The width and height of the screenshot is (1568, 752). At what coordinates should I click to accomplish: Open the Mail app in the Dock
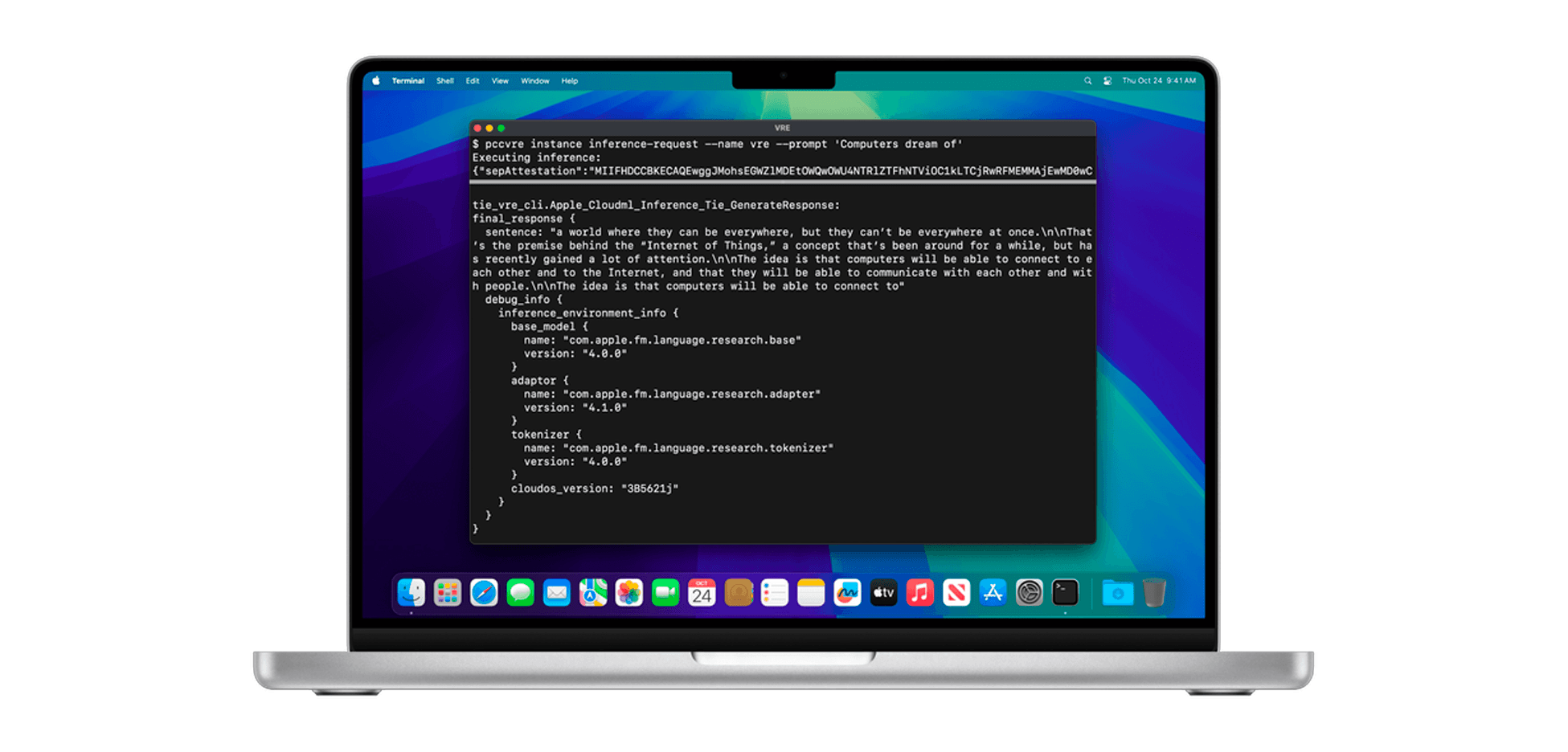[556, 593]
